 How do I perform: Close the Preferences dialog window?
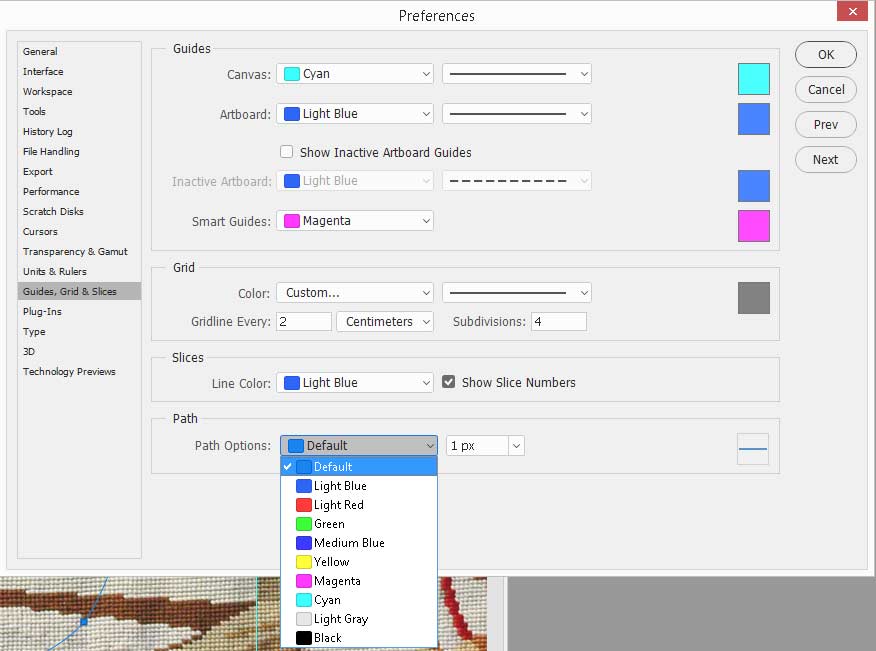tap(852, 11)
